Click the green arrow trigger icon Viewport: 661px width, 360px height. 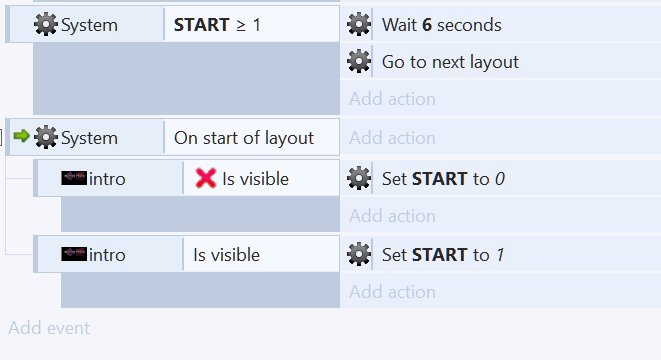[x=21, y=136]
